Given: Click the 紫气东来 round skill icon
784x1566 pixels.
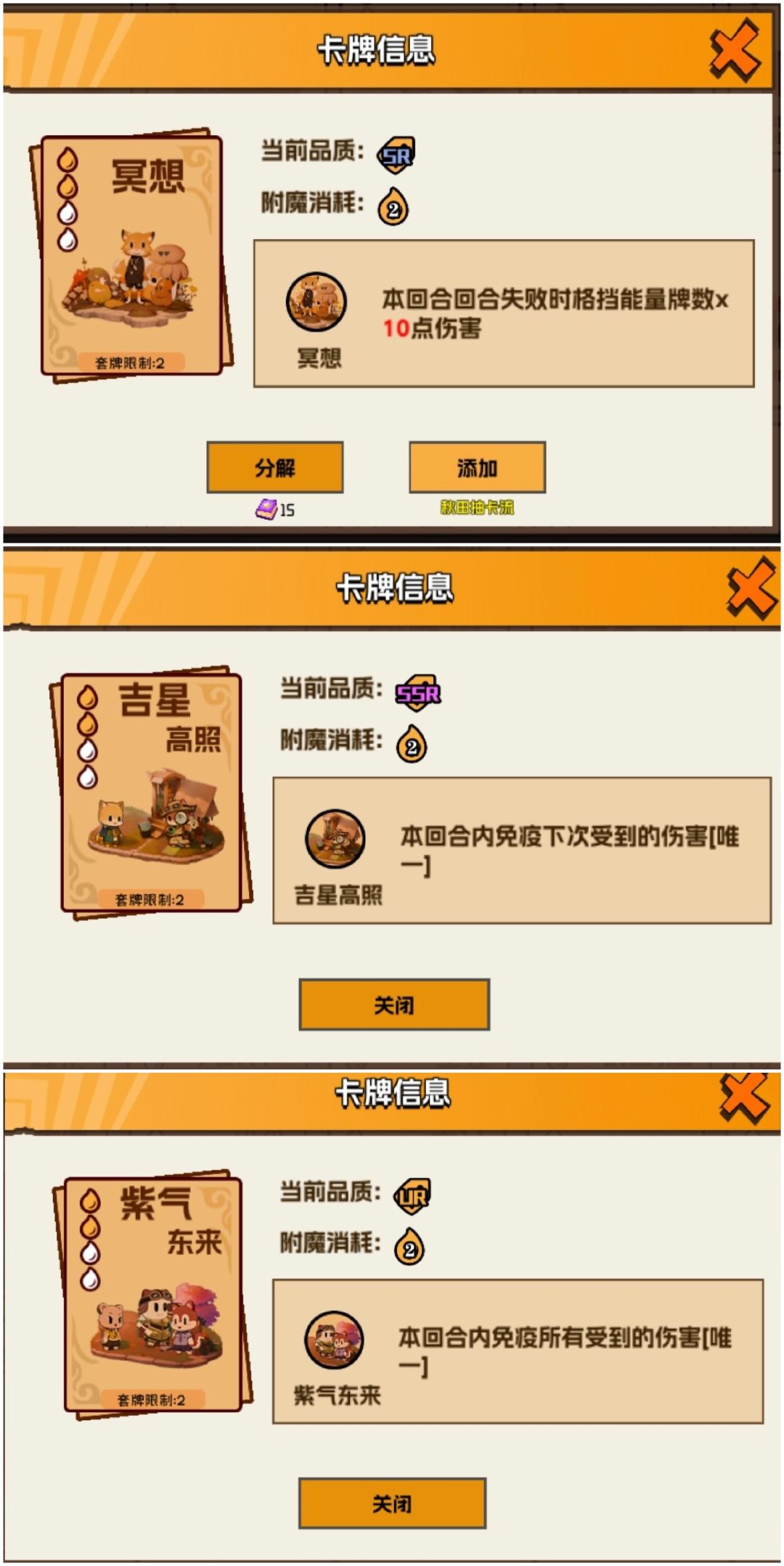Looking at the screenshot, I should point(334,1340).
